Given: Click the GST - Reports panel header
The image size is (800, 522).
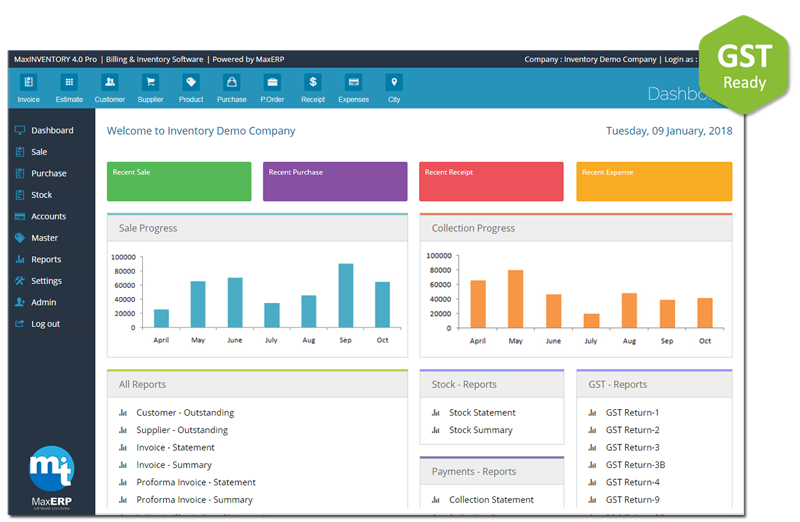Looking at the screenshot, I should tap(654, 384).
